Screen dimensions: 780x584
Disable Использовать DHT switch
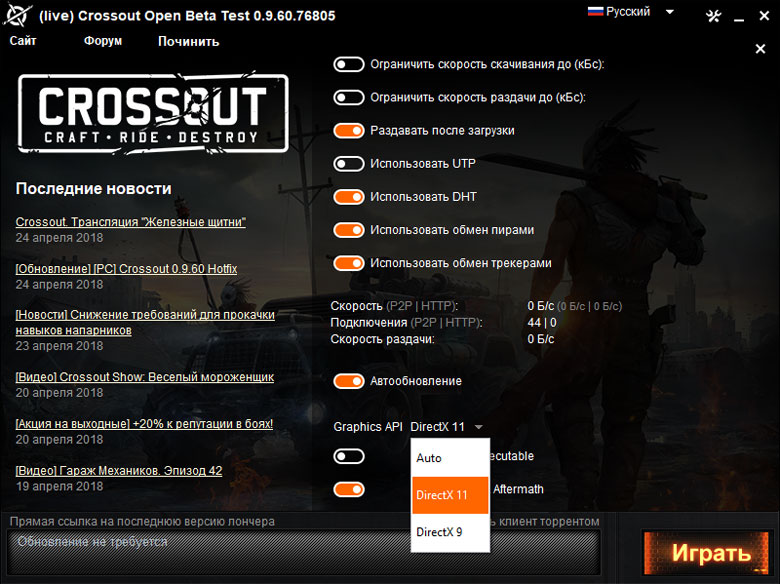(x=349, y=196)
